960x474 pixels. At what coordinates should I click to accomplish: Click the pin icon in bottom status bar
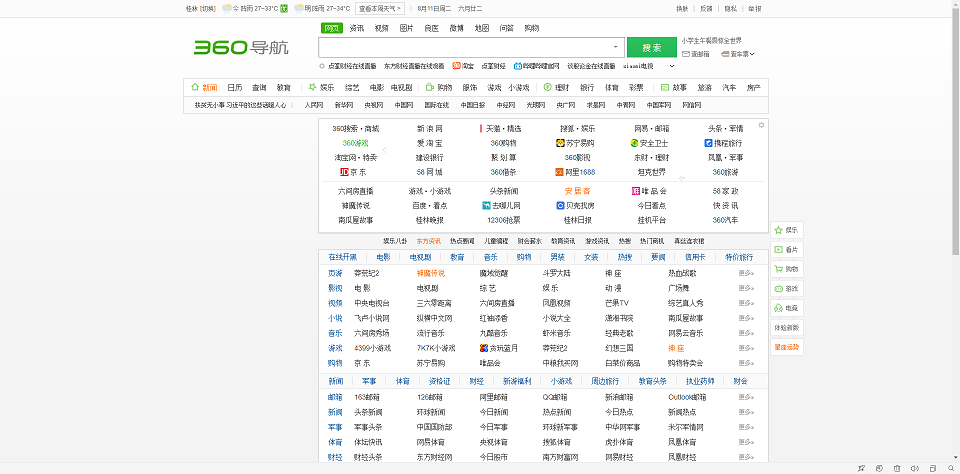point(861,468)
